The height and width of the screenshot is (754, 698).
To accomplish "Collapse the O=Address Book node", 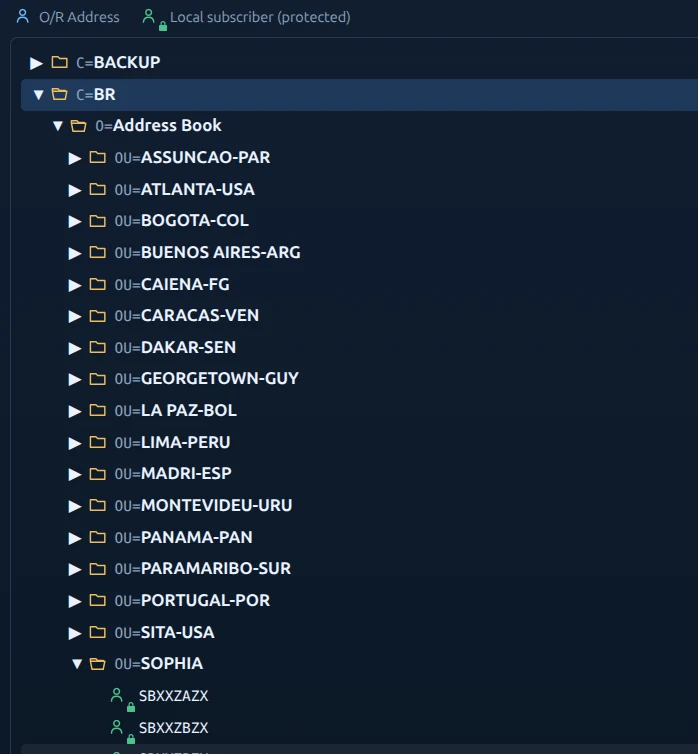I will 58,126.
